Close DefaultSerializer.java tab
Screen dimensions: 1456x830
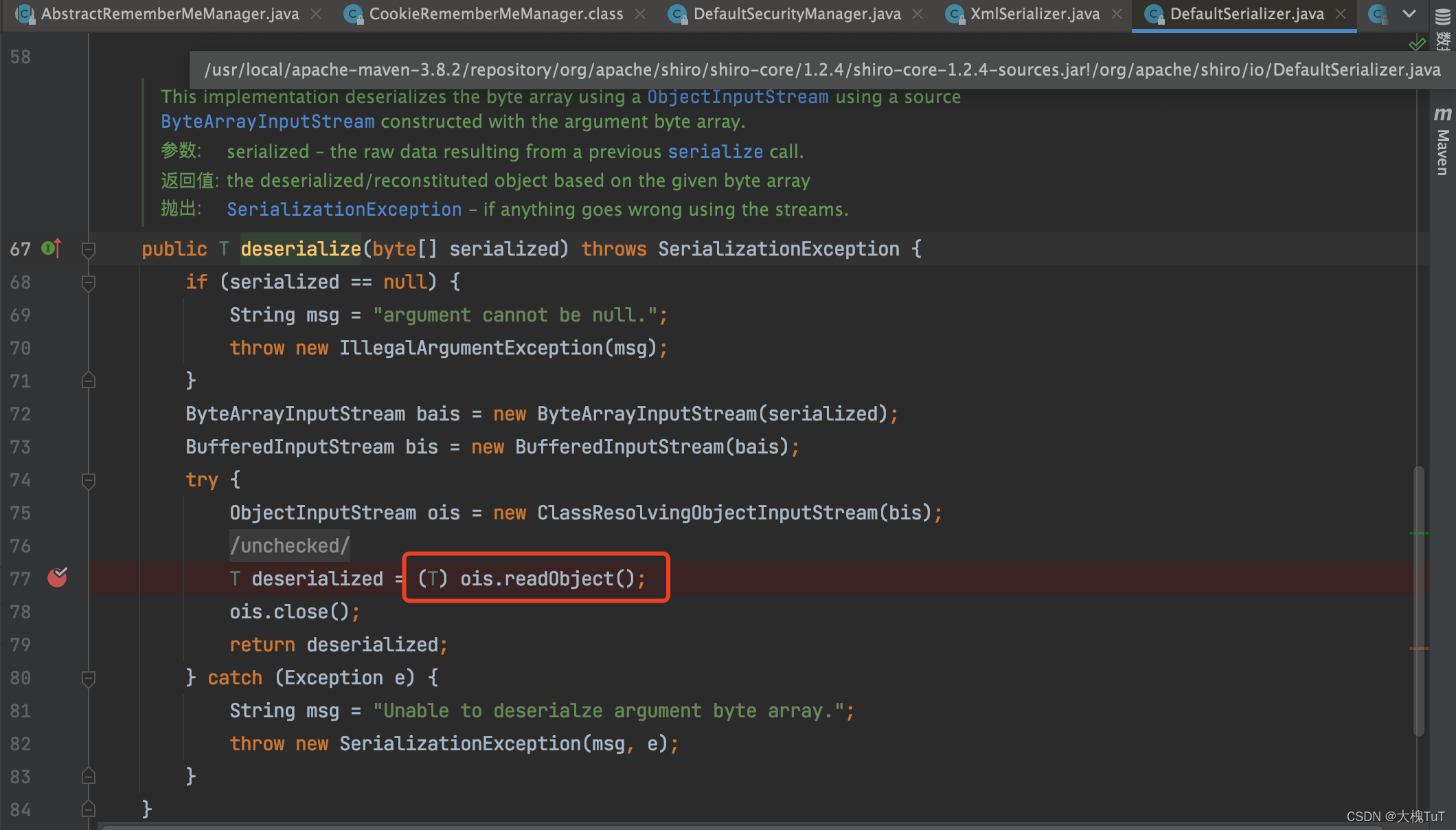tap(1341, 14)
